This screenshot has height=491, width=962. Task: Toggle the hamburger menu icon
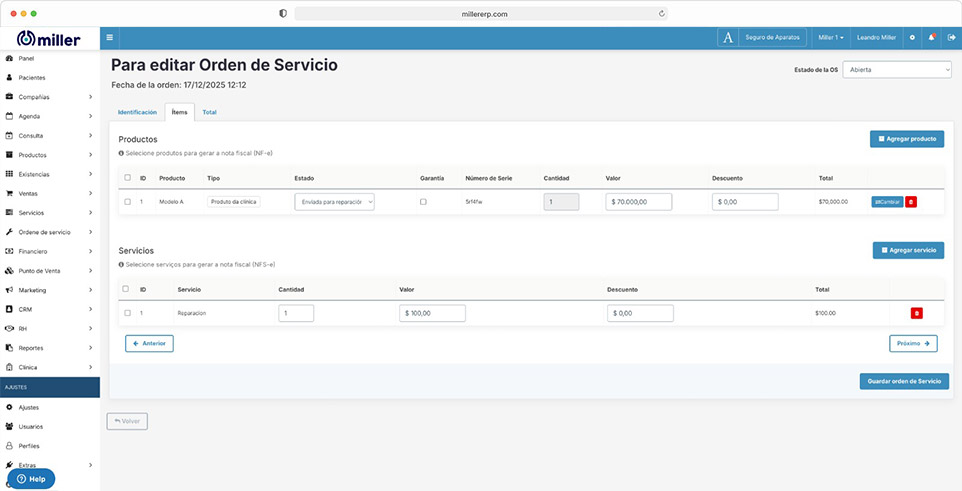109,37
